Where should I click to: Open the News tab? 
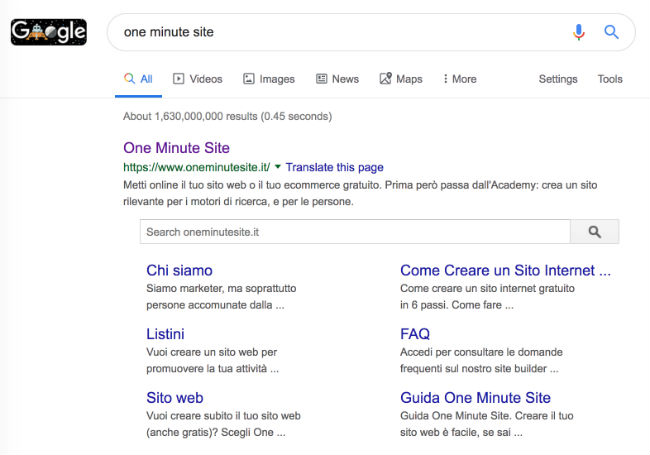pos(337,79)
